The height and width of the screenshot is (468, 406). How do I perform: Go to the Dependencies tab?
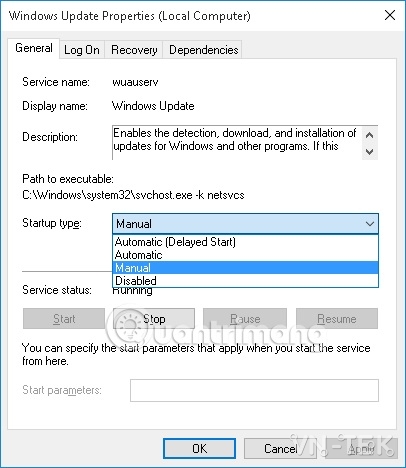click(x=203, y=50)
